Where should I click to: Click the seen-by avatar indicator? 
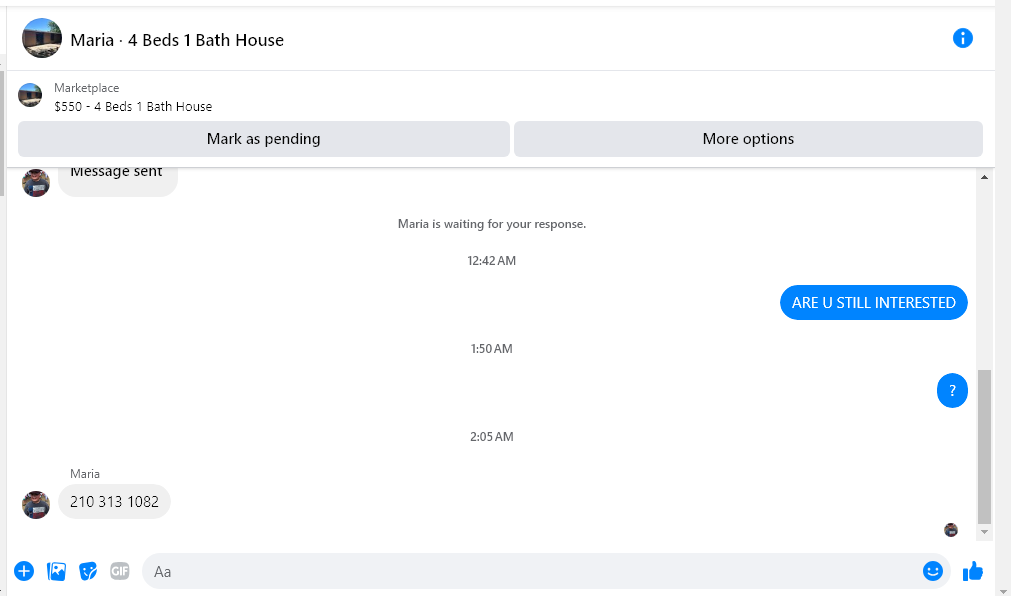[950, 530]
